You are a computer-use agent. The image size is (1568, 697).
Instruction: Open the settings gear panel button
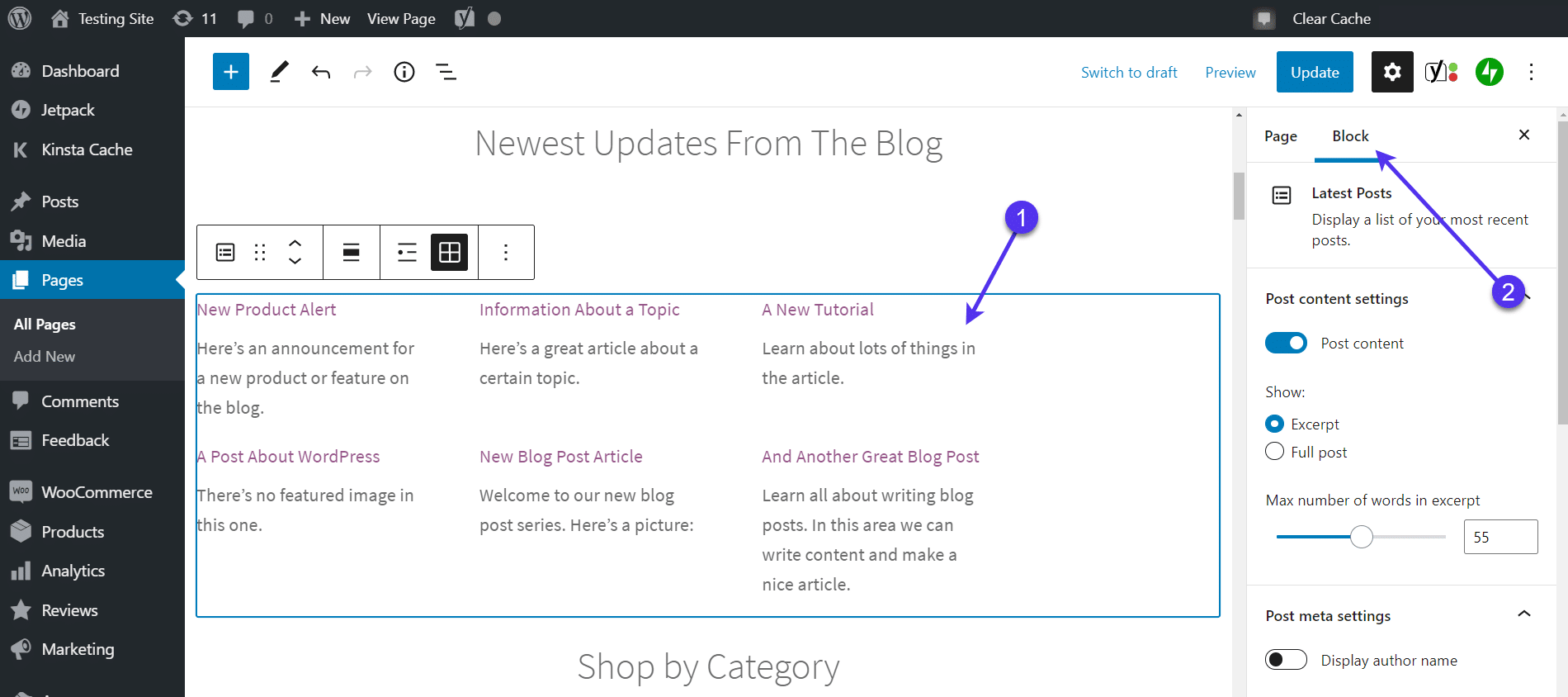1392,72
